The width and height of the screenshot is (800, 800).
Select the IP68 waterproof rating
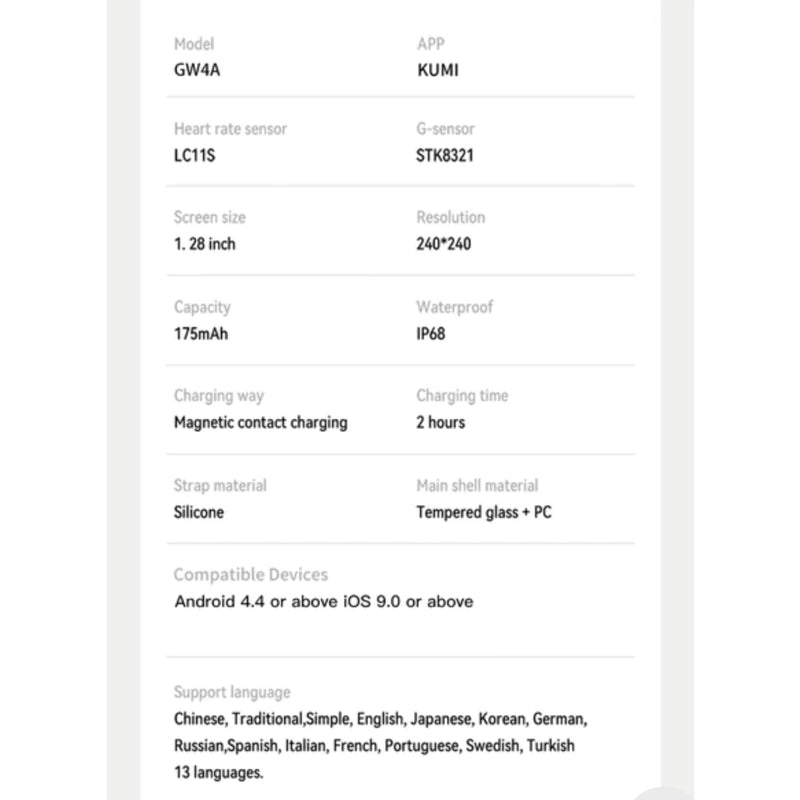coord(431,333)
